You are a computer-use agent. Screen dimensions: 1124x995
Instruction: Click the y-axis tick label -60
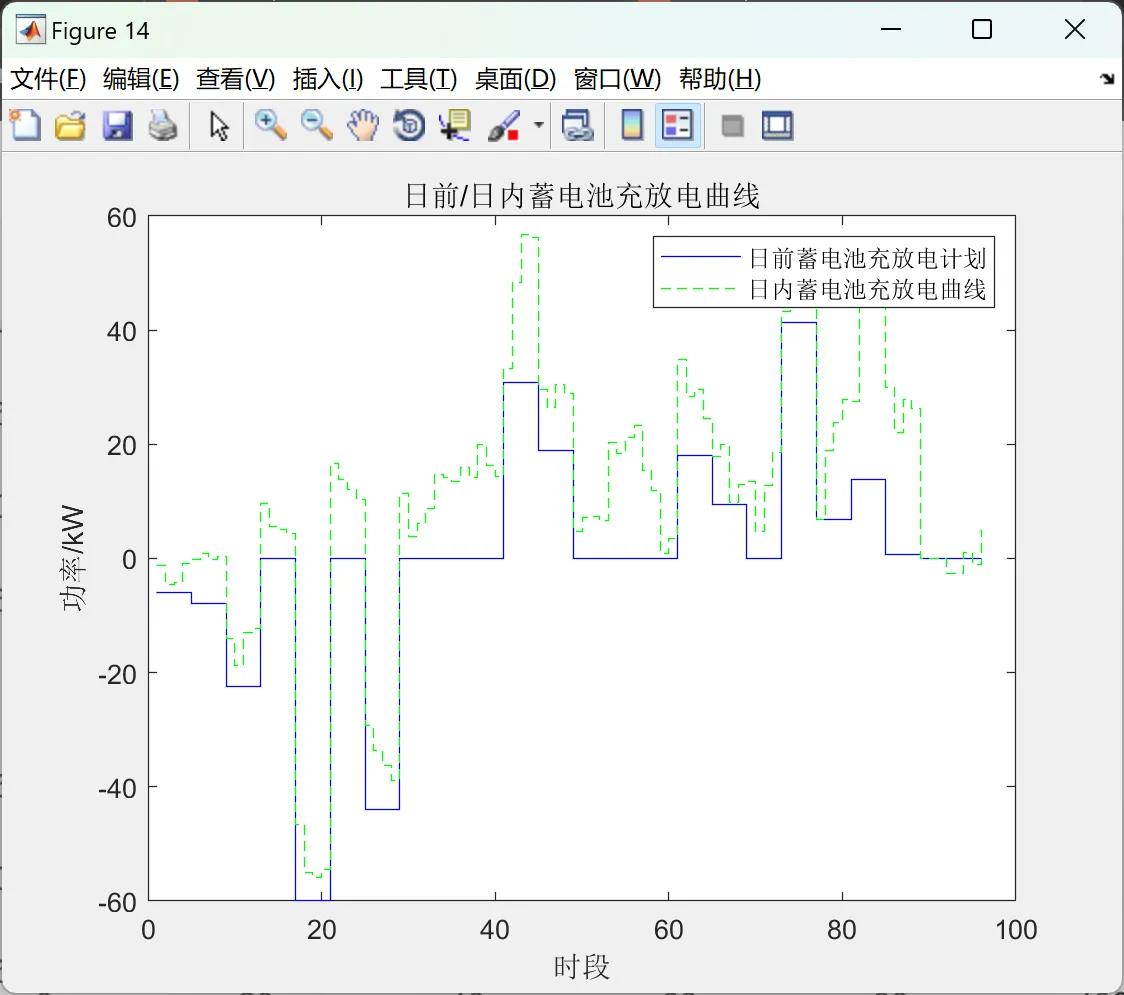[x=117, y=903]
